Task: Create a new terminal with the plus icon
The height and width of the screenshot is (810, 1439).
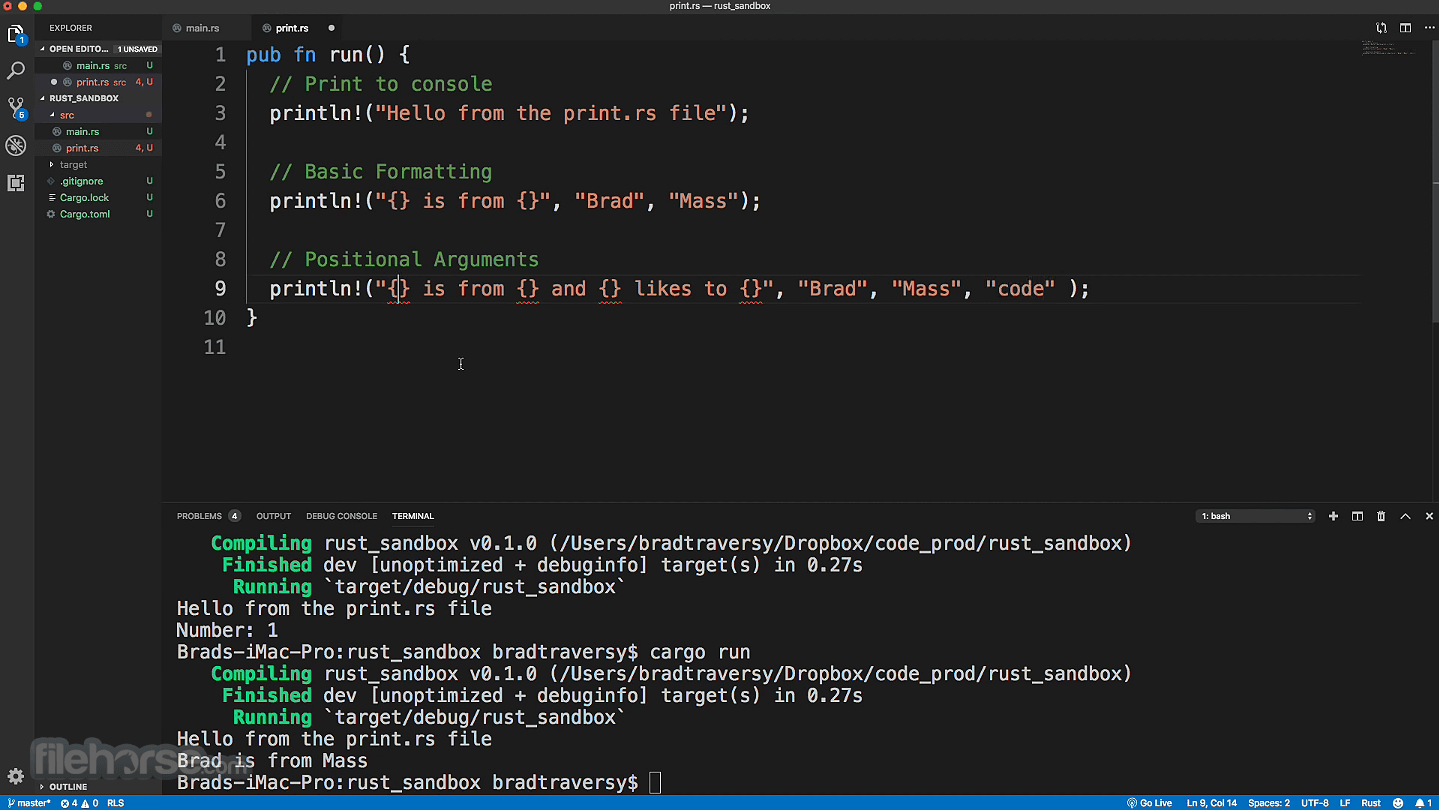Action: (x=1333, y=516)
